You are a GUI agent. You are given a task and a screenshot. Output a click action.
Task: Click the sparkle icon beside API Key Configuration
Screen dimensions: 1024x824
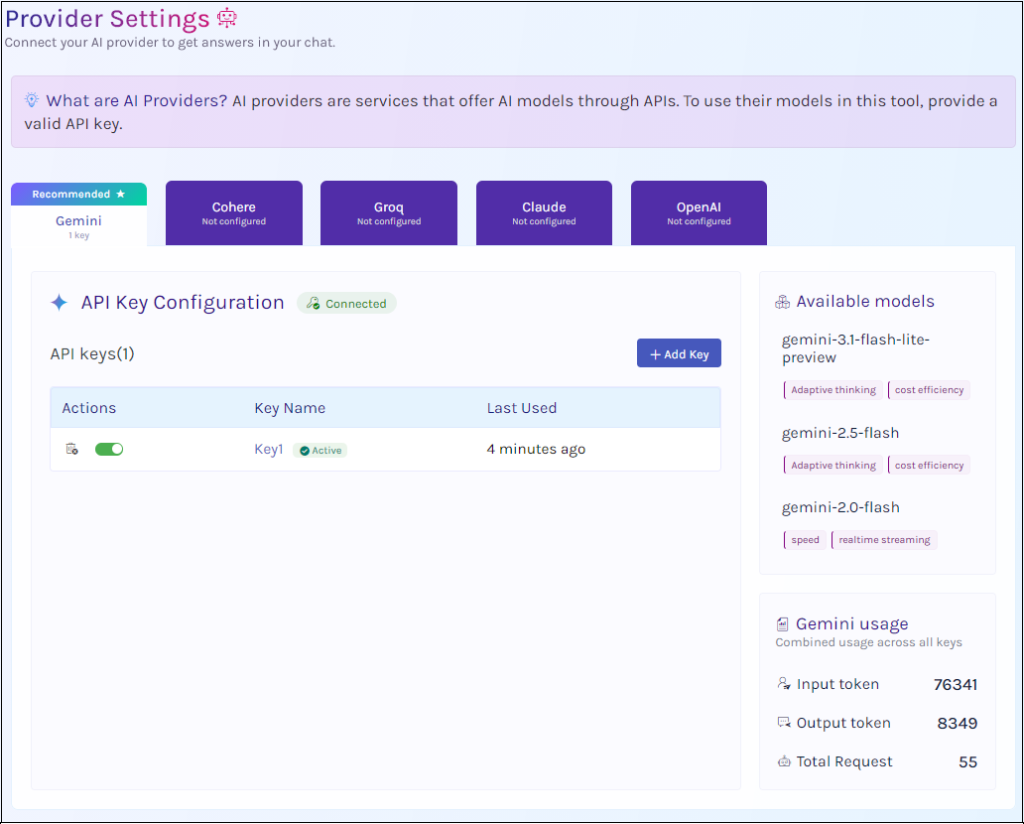pos(59,302)
